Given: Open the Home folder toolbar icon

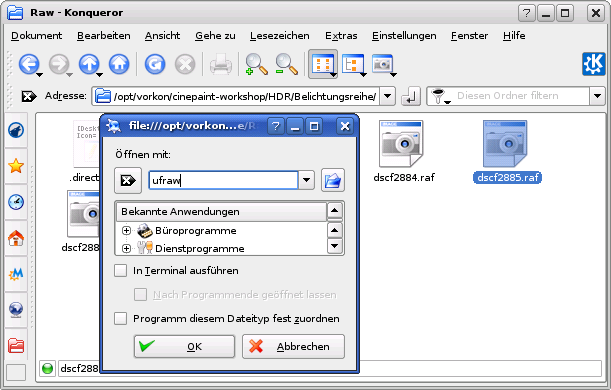Looking at the screenshot, I should click(x=119, y=64).
